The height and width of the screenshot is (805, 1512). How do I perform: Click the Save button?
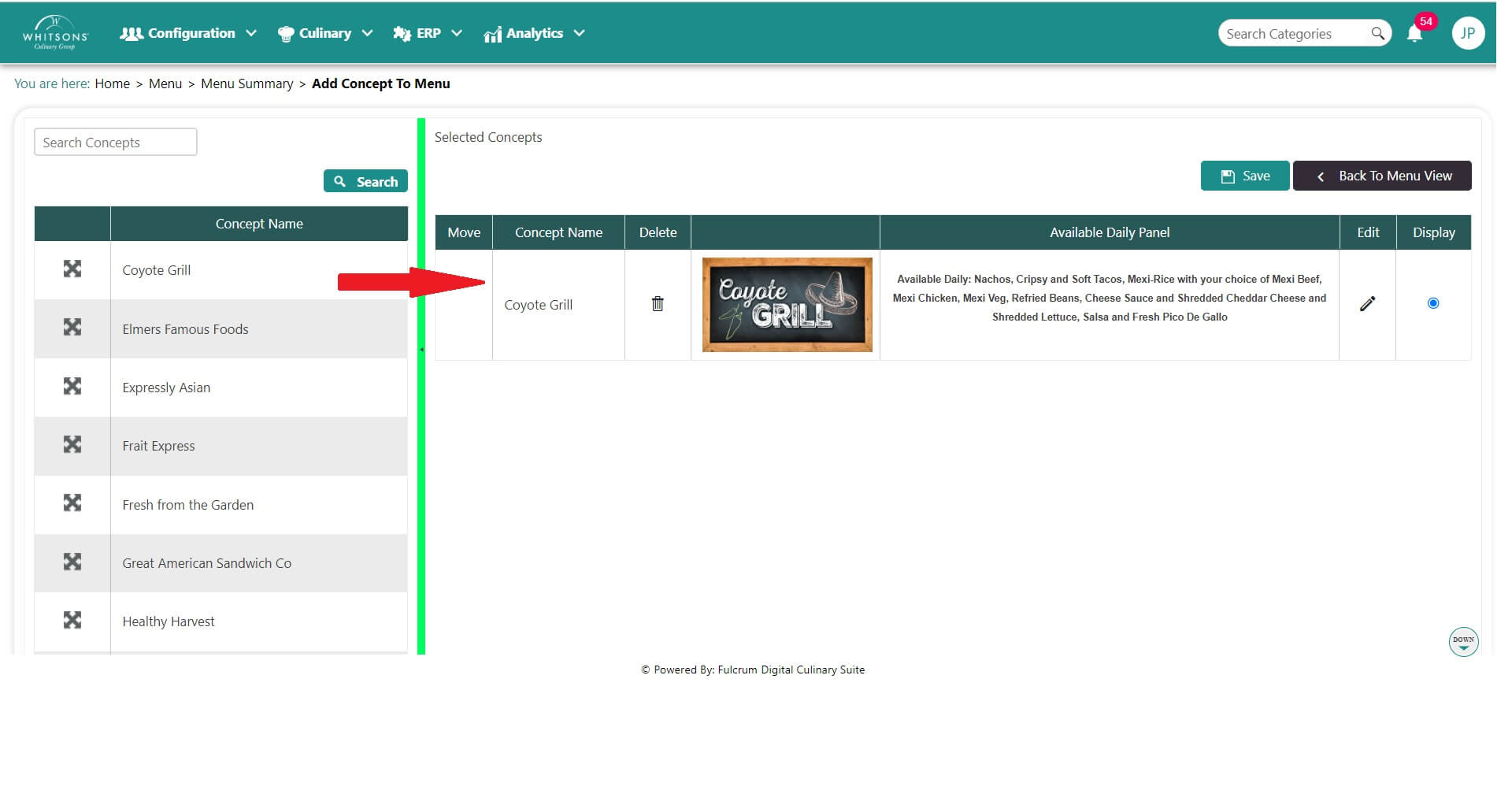tap(1244, 176)
